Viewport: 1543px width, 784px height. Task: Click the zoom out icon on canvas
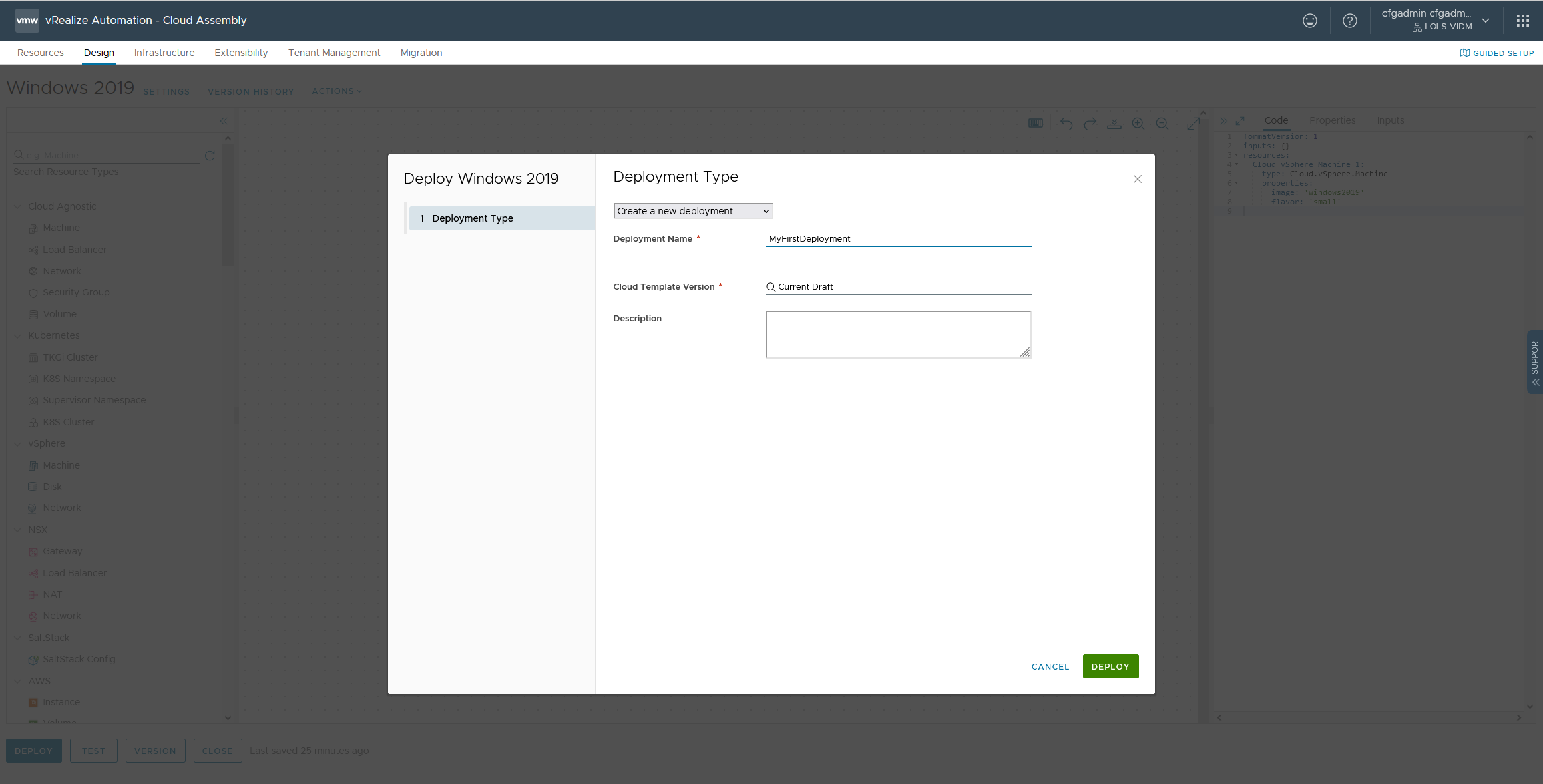click(1162, 123)
